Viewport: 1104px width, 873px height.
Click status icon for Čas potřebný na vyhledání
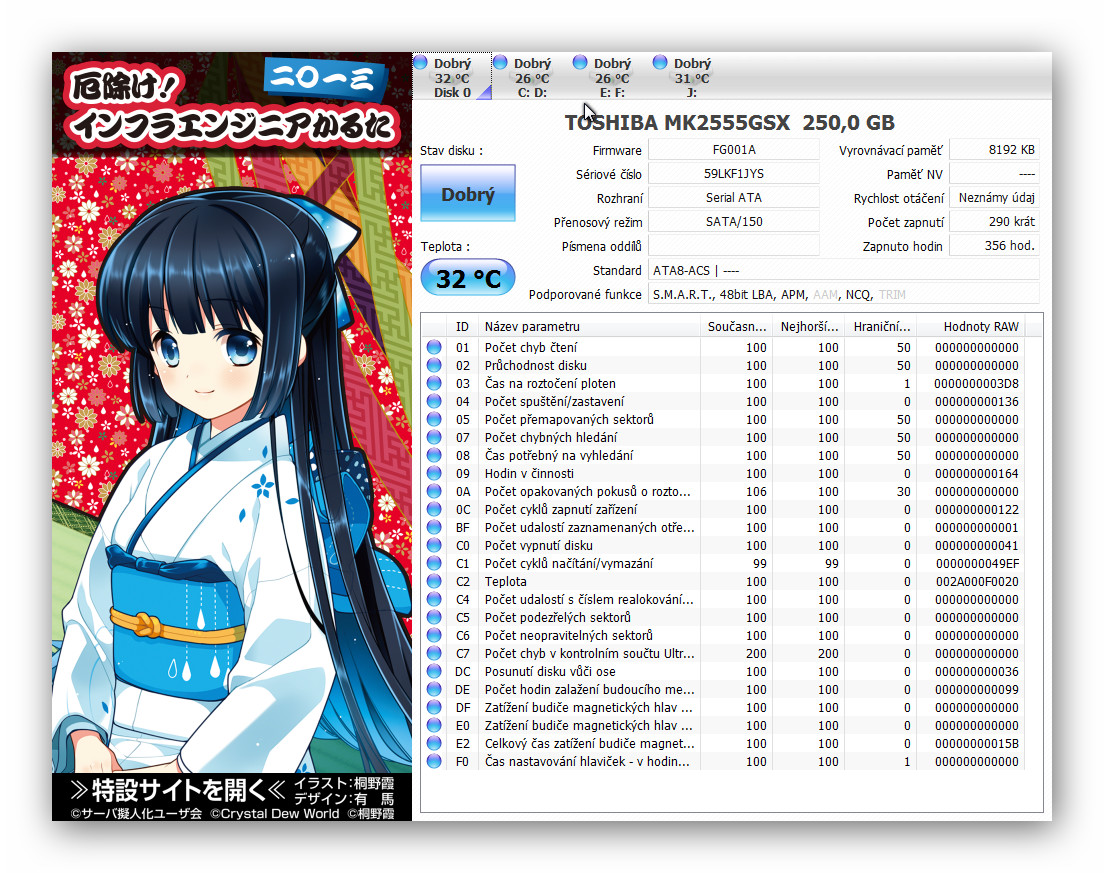pyautogui.click(x=434, y=456)
